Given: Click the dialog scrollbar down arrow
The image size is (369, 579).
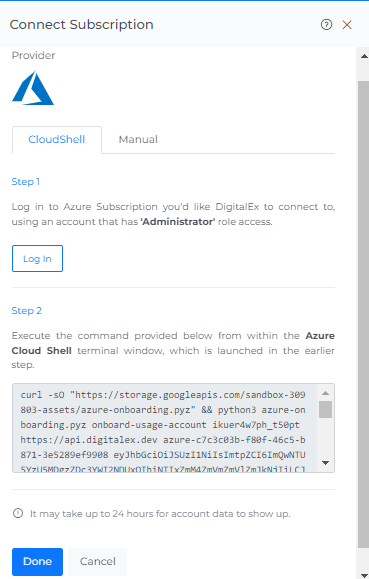Looking at the screenshot, I should point(364,574).
